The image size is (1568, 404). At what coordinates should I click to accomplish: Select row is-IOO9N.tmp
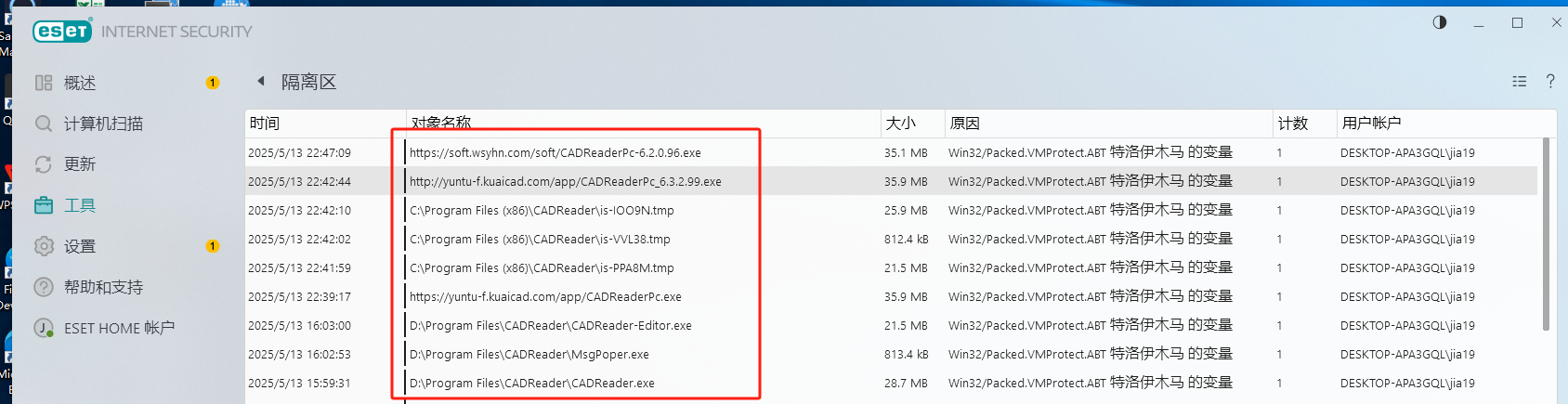[x=891, y=210]
